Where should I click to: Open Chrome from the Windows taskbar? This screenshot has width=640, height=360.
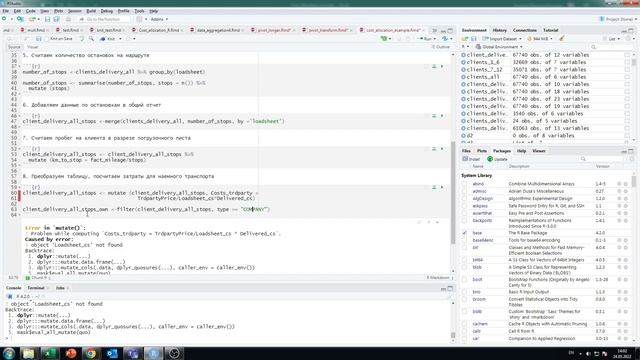click(x=91, y=353)
